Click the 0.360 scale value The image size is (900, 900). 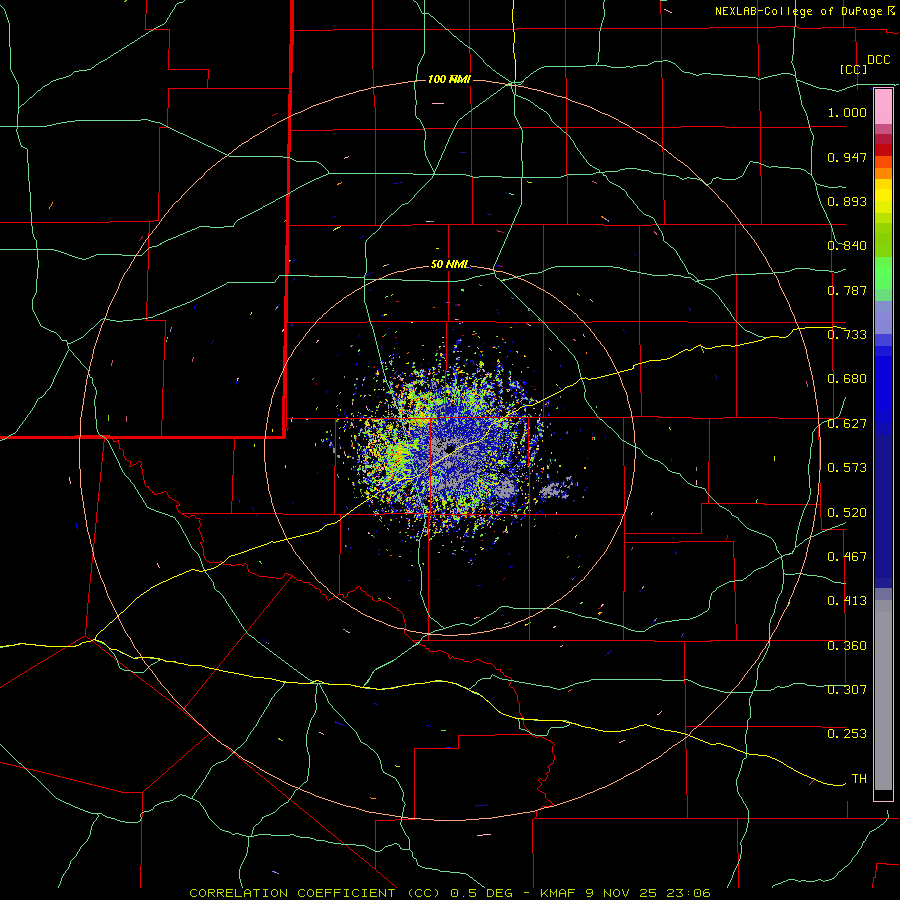(x=847, y=646)
